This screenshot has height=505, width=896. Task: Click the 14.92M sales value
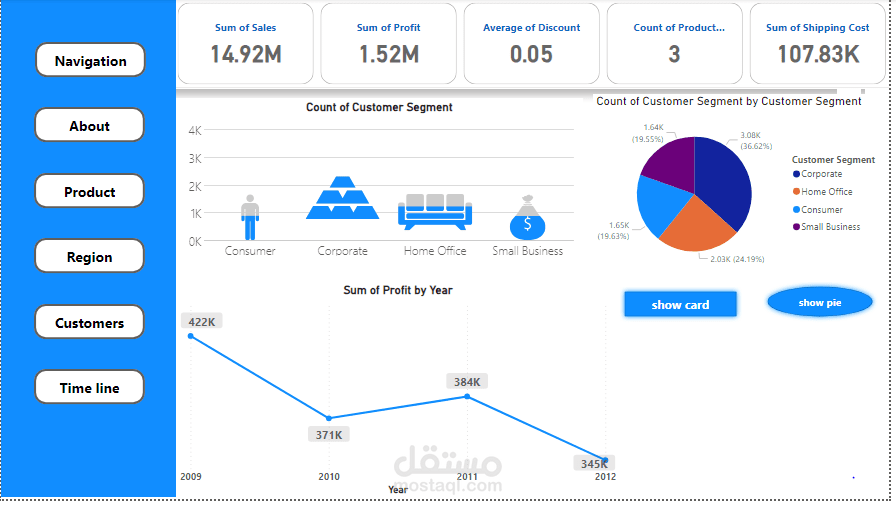[x=246, y=54]
